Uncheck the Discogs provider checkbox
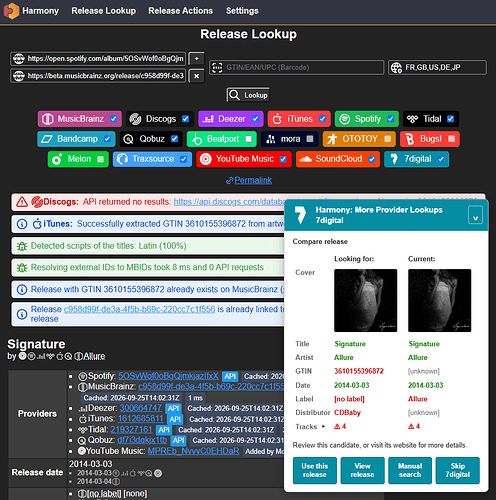This screenshot has width=496, height=500. [x=186, y=119]
